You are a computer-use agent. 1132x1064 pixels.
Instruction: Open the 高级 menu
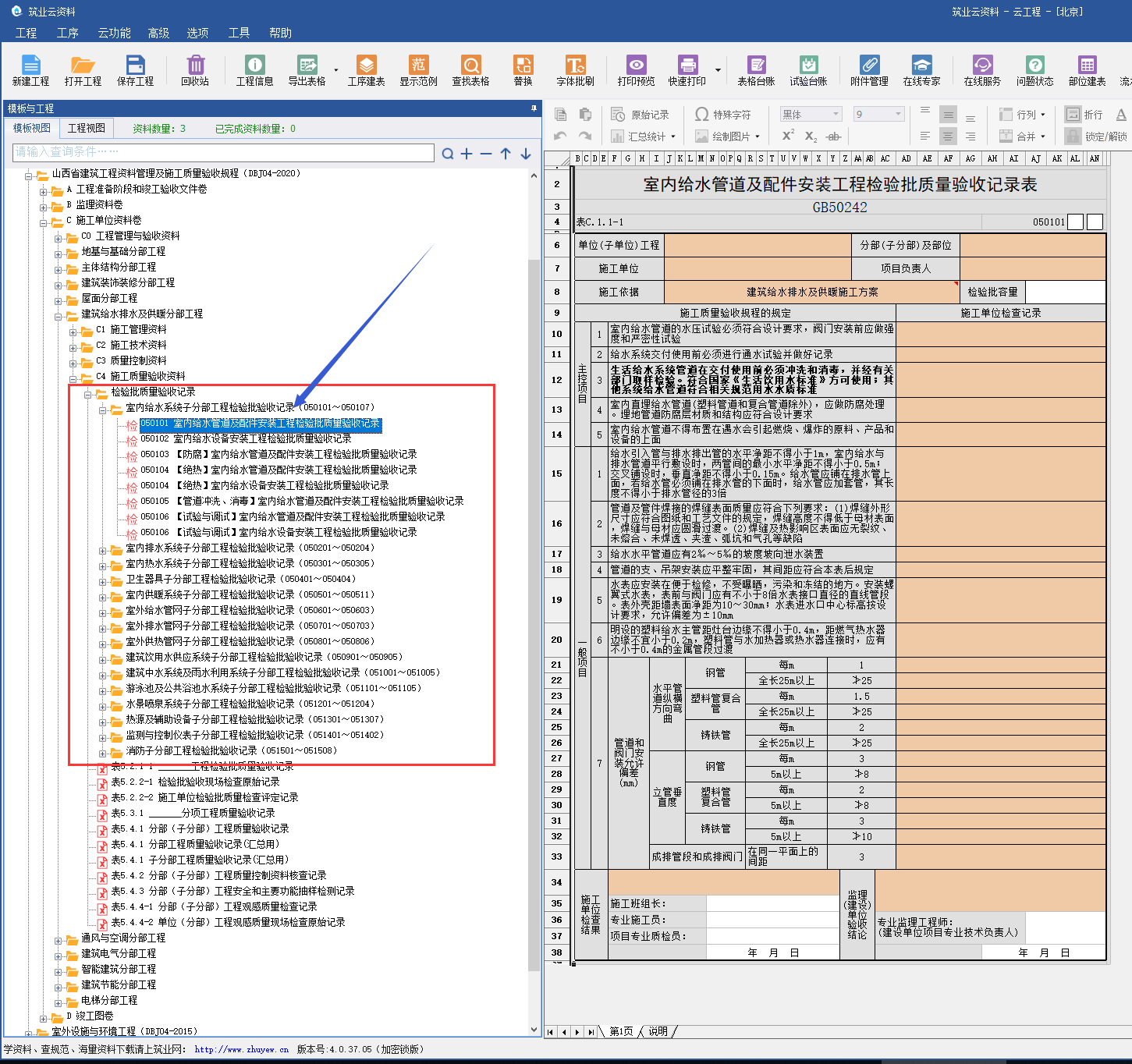[158, 33]
